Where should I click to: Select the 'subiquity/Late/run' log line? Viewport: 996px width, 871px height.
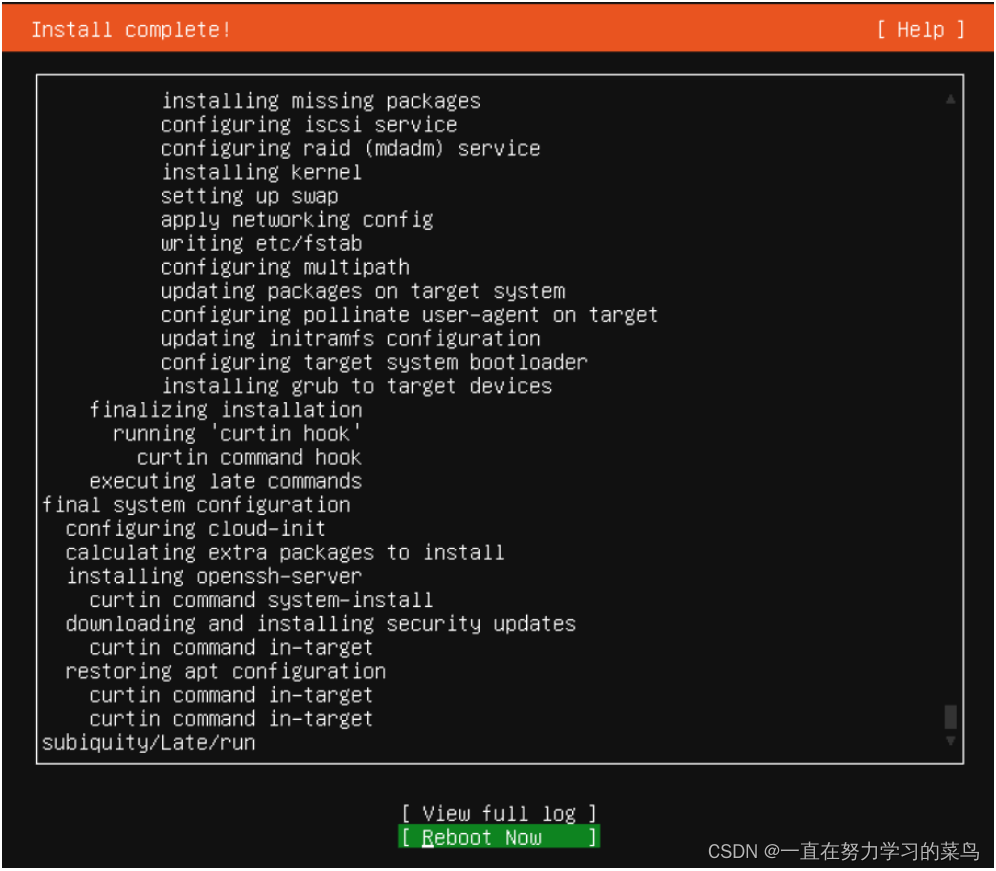[148, 743]
